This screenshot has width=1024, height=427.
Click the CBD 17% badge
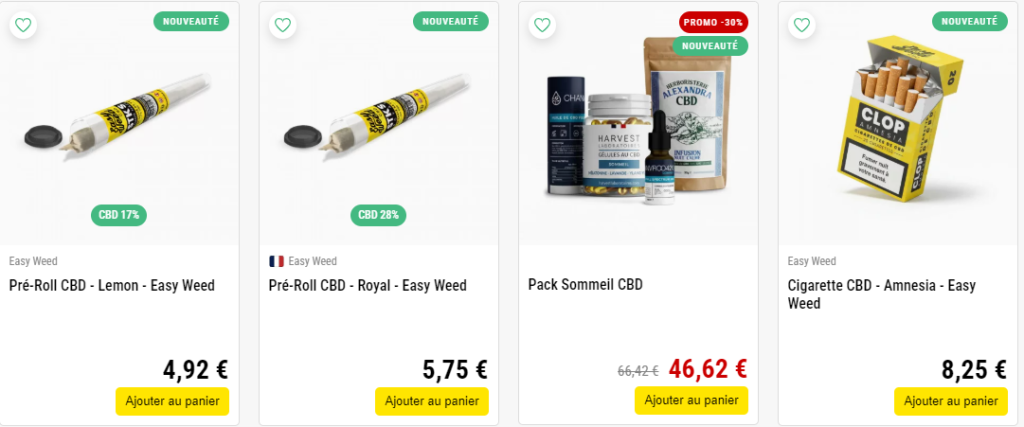(x=119, y=215)
